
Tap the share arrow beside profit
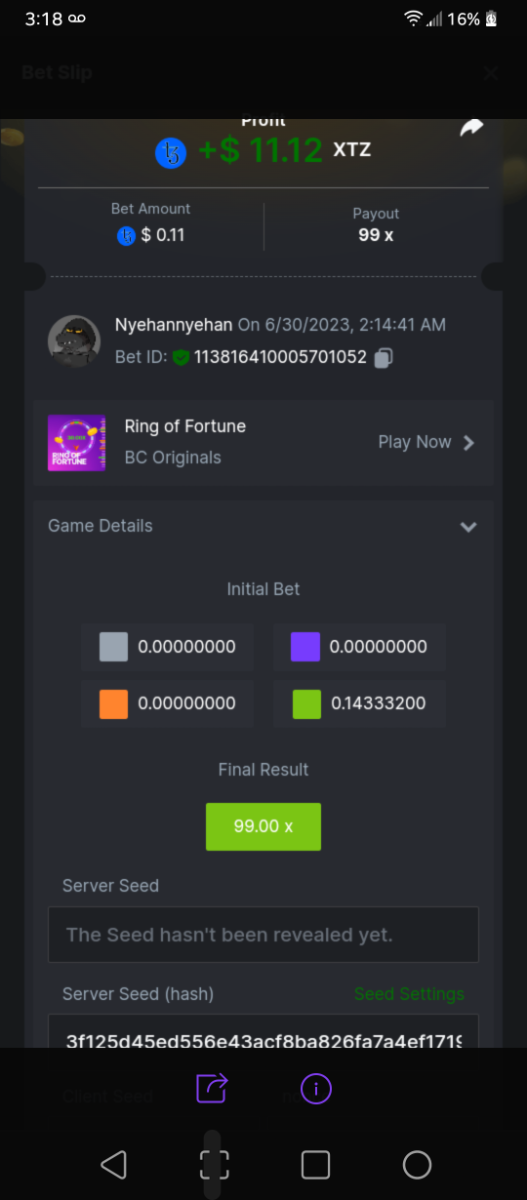coord(471,128)
